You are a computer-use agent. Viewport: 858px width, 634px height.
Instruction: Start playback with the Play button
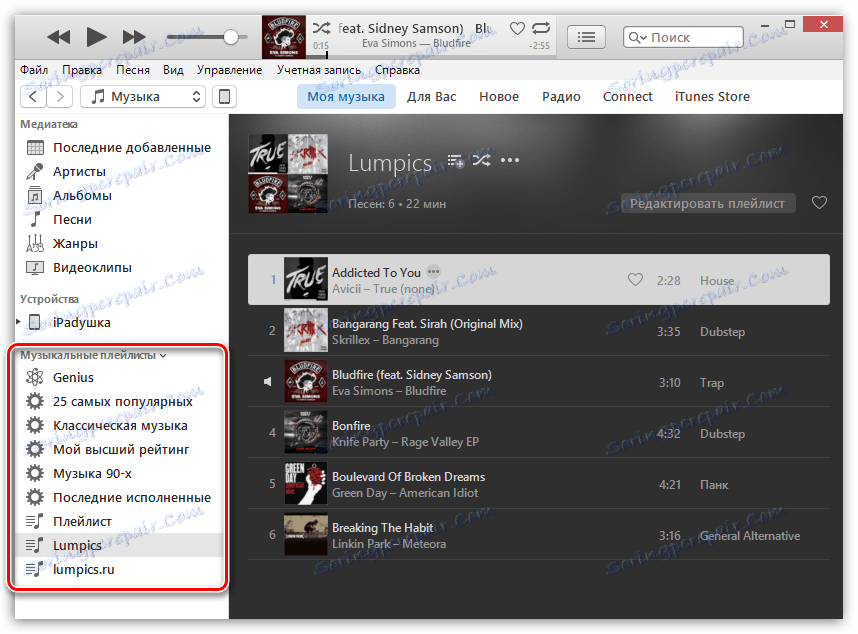coord(97,37)
